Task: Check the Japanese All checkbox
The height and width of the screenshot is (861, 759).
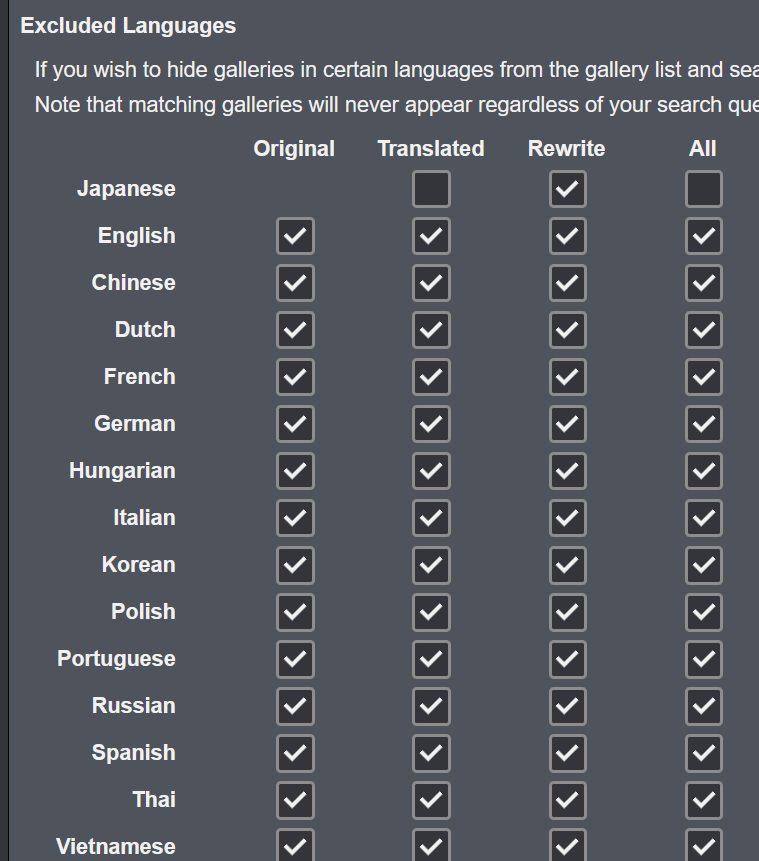Action: pos(703,189)
